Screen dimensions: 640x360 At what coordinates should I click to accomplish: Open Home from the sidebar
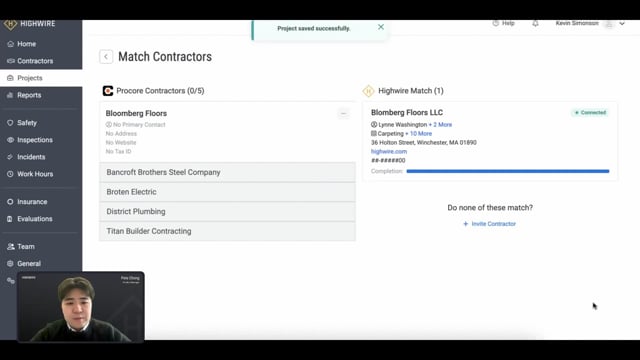click(x=22, y=44)
